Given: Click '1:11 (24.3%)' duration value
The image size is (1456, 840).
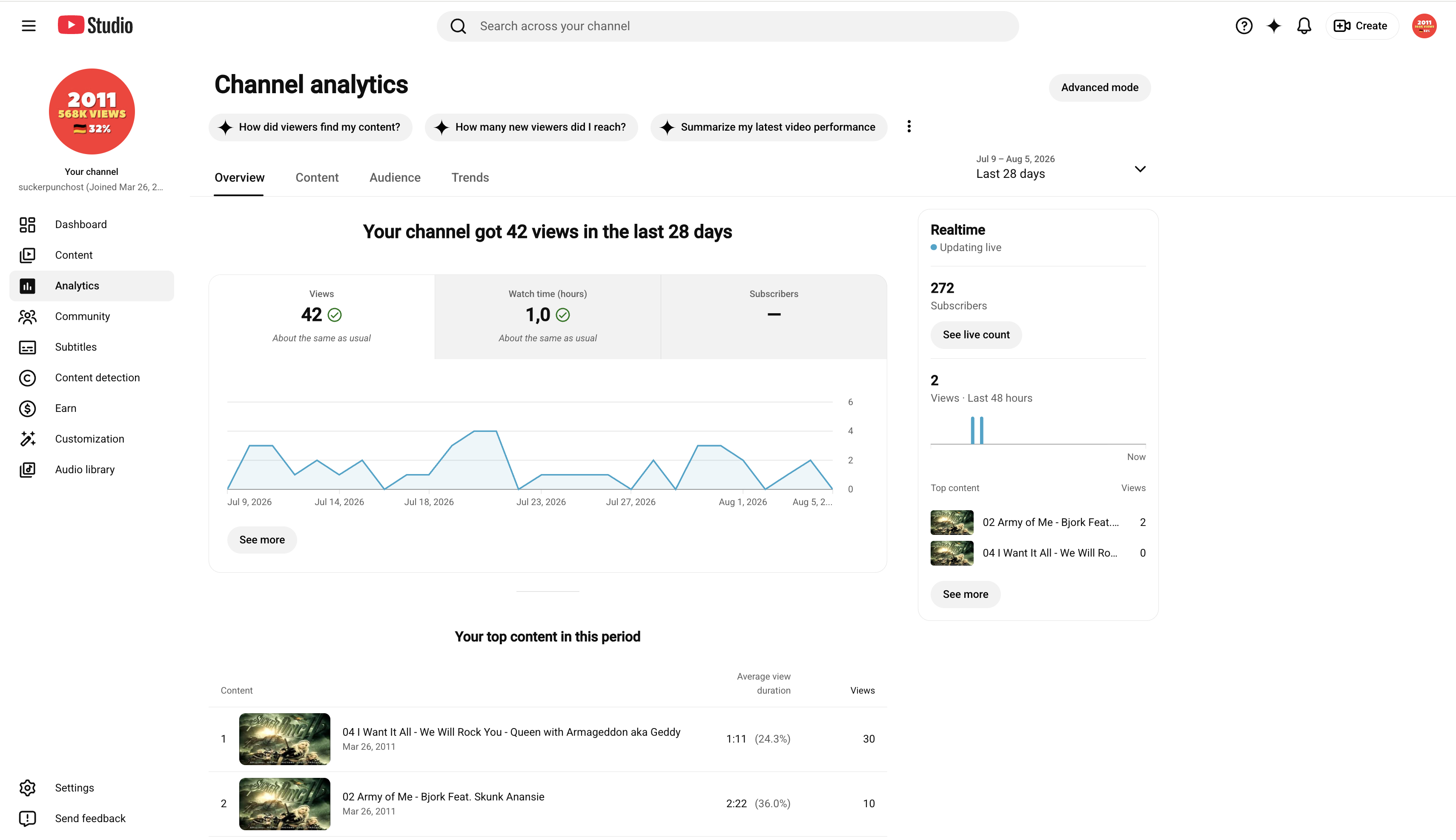Looking at the screenshot, I should 758,739.
